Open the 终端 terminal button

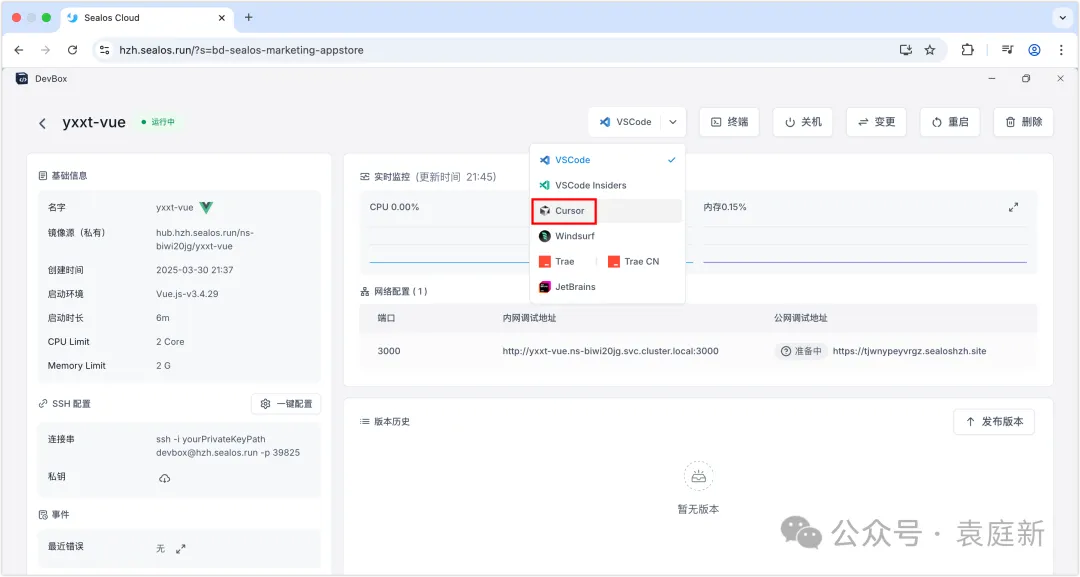tap(729, 122)
